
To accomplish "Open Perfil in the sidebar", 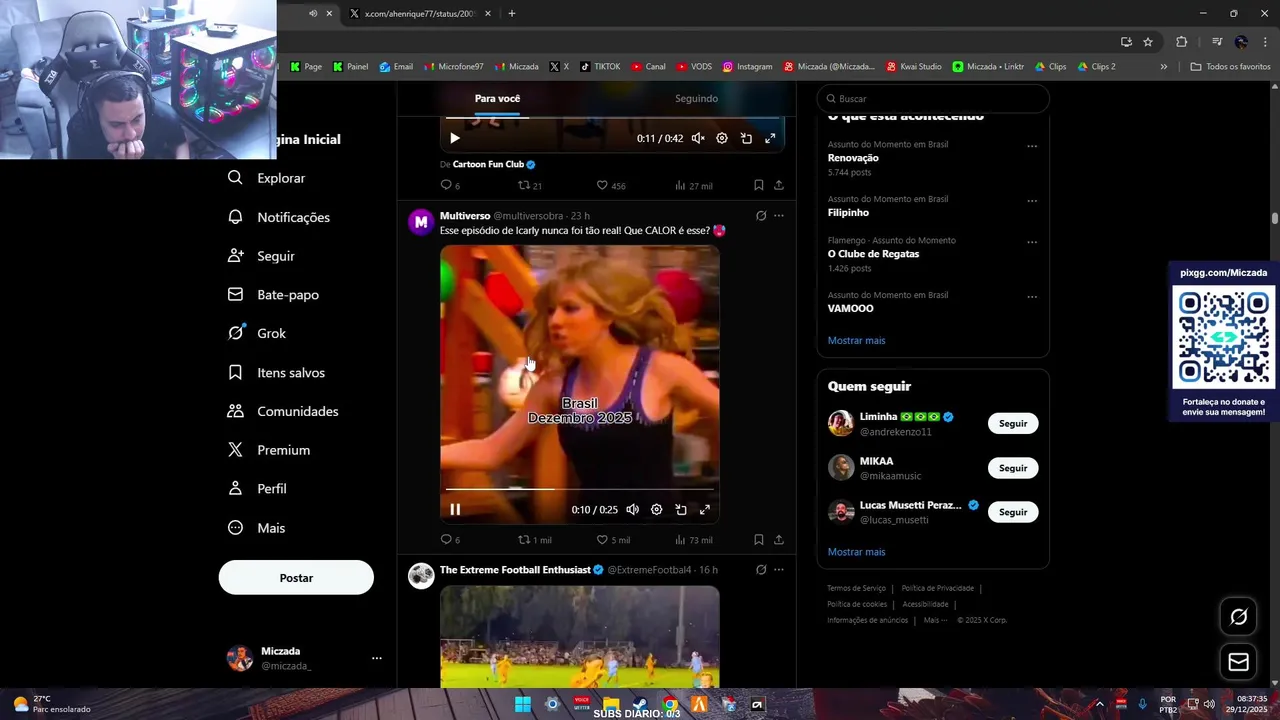I will [257, 489].
